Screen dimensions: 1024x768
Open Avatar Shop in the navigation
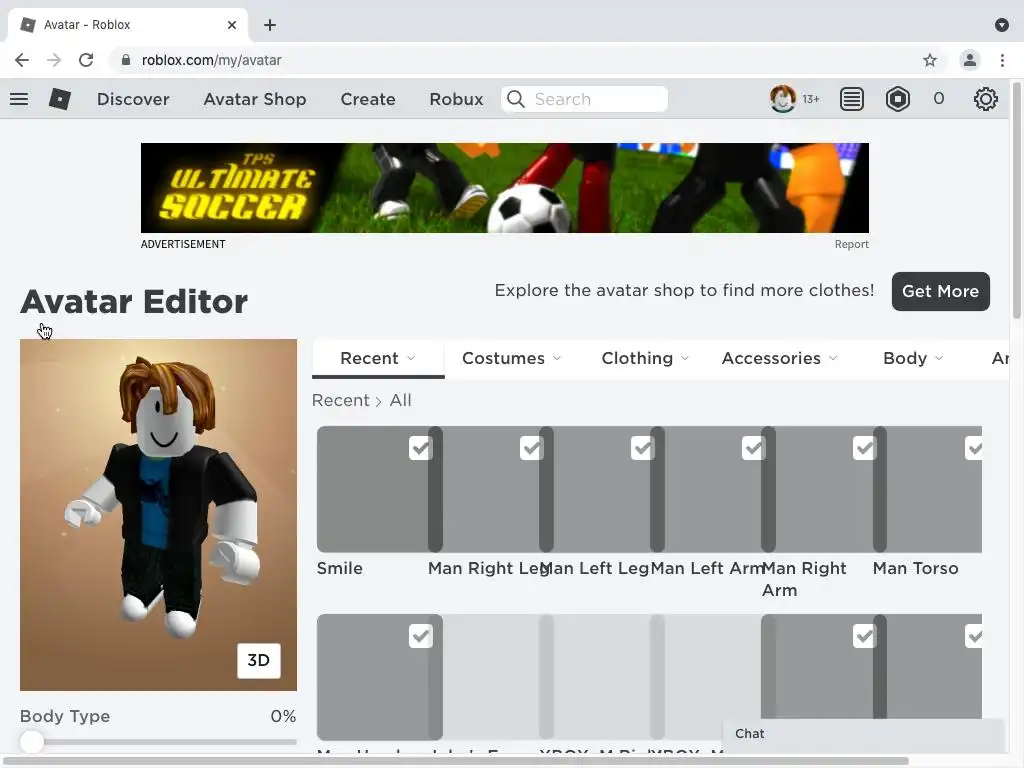point(255,99)
